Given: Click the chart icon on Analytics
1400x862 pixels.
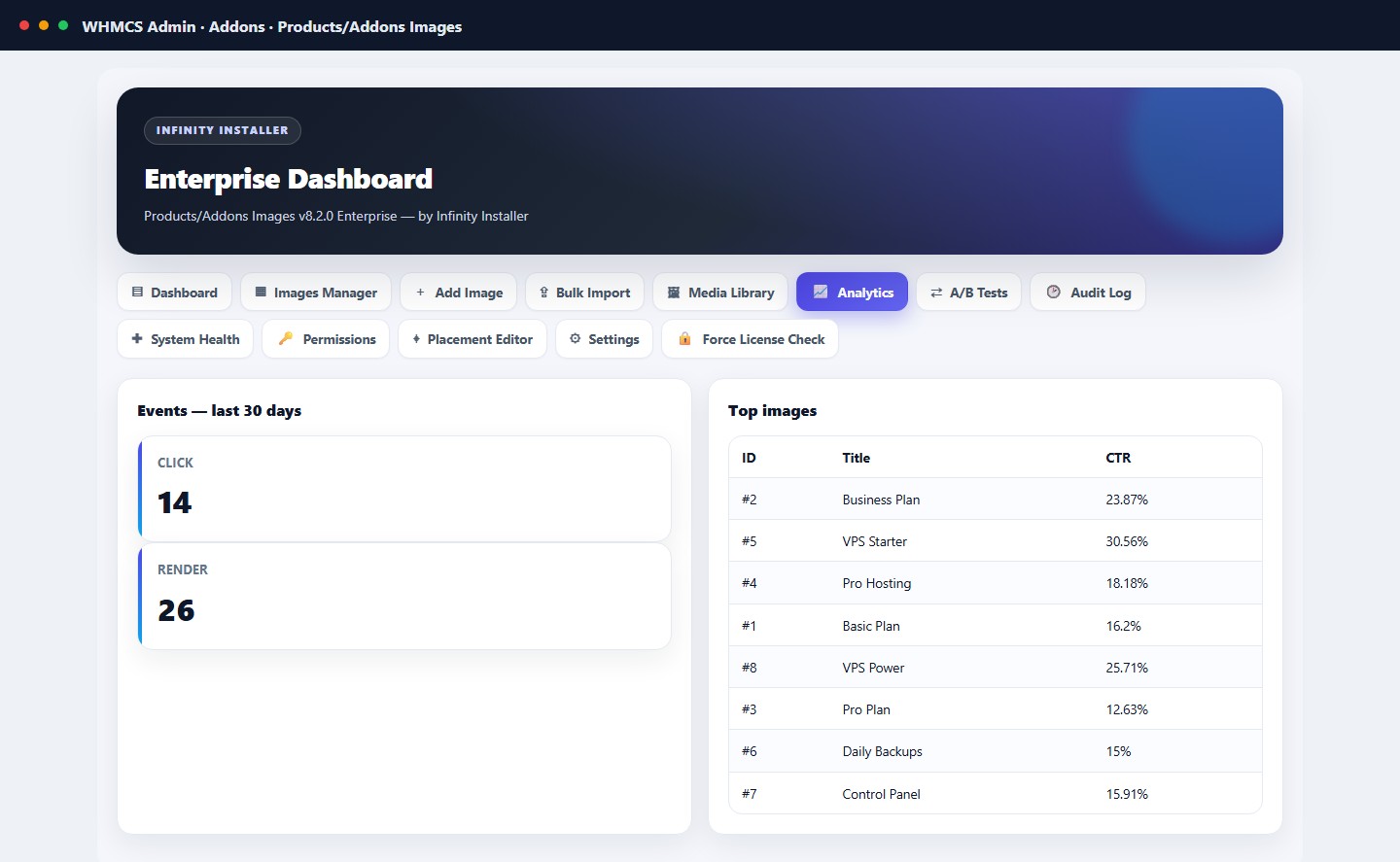Looking at the screenshot, I should click(821, 293).
